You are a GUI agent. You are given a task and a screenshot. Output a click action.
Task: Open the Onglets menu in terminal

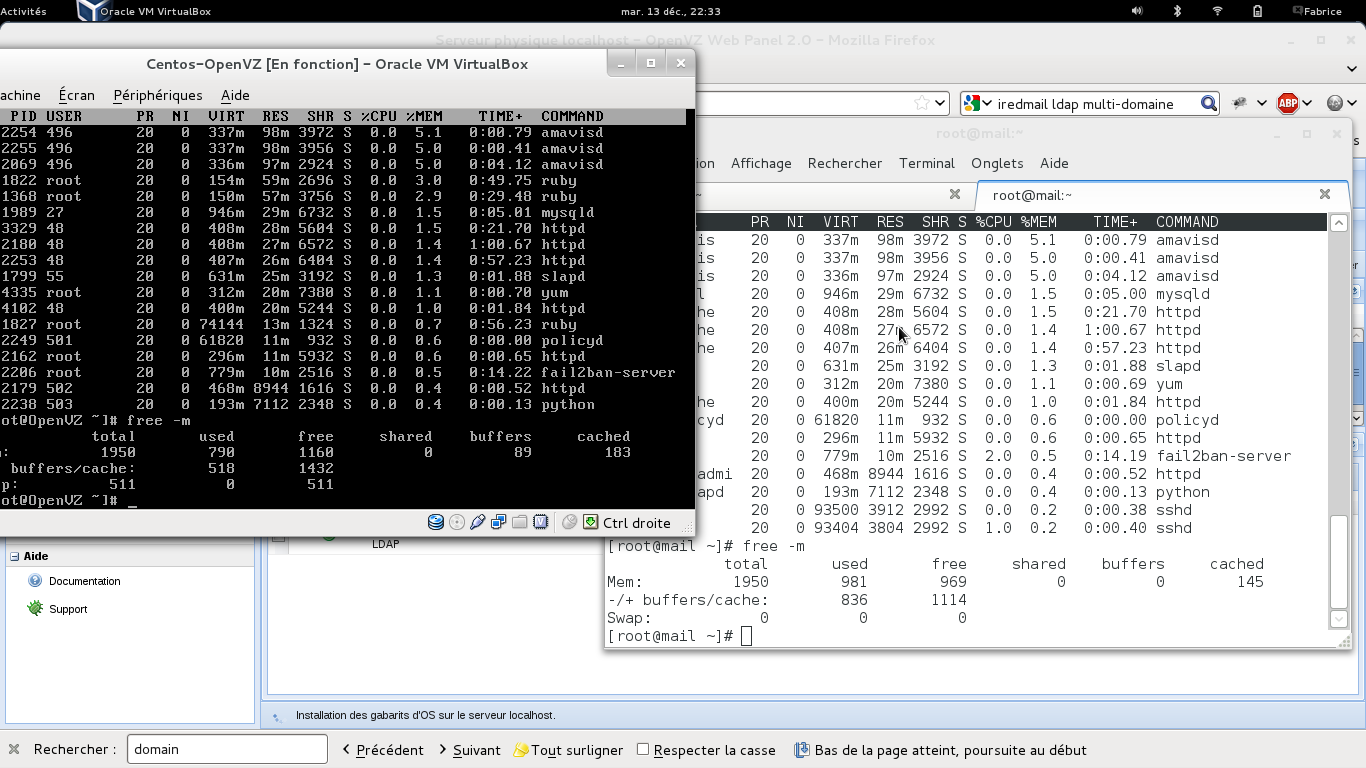click(996, 163)
